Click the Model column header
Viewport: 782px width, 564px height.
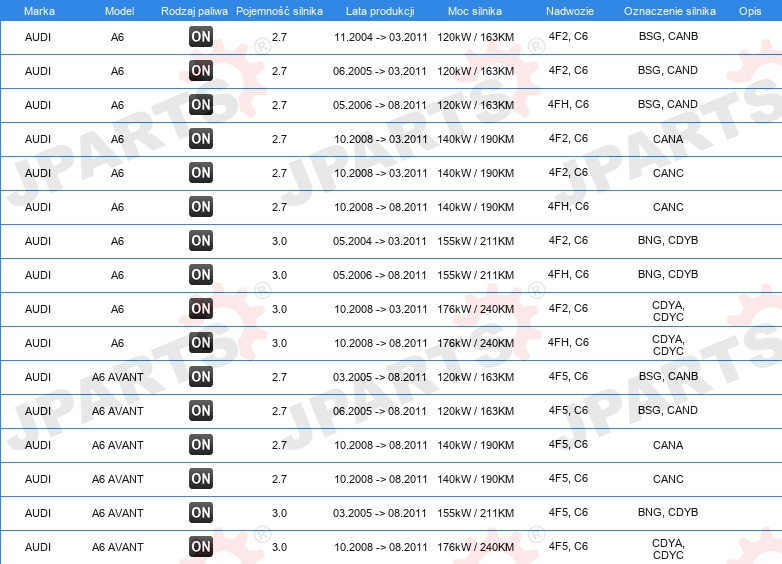119,11
